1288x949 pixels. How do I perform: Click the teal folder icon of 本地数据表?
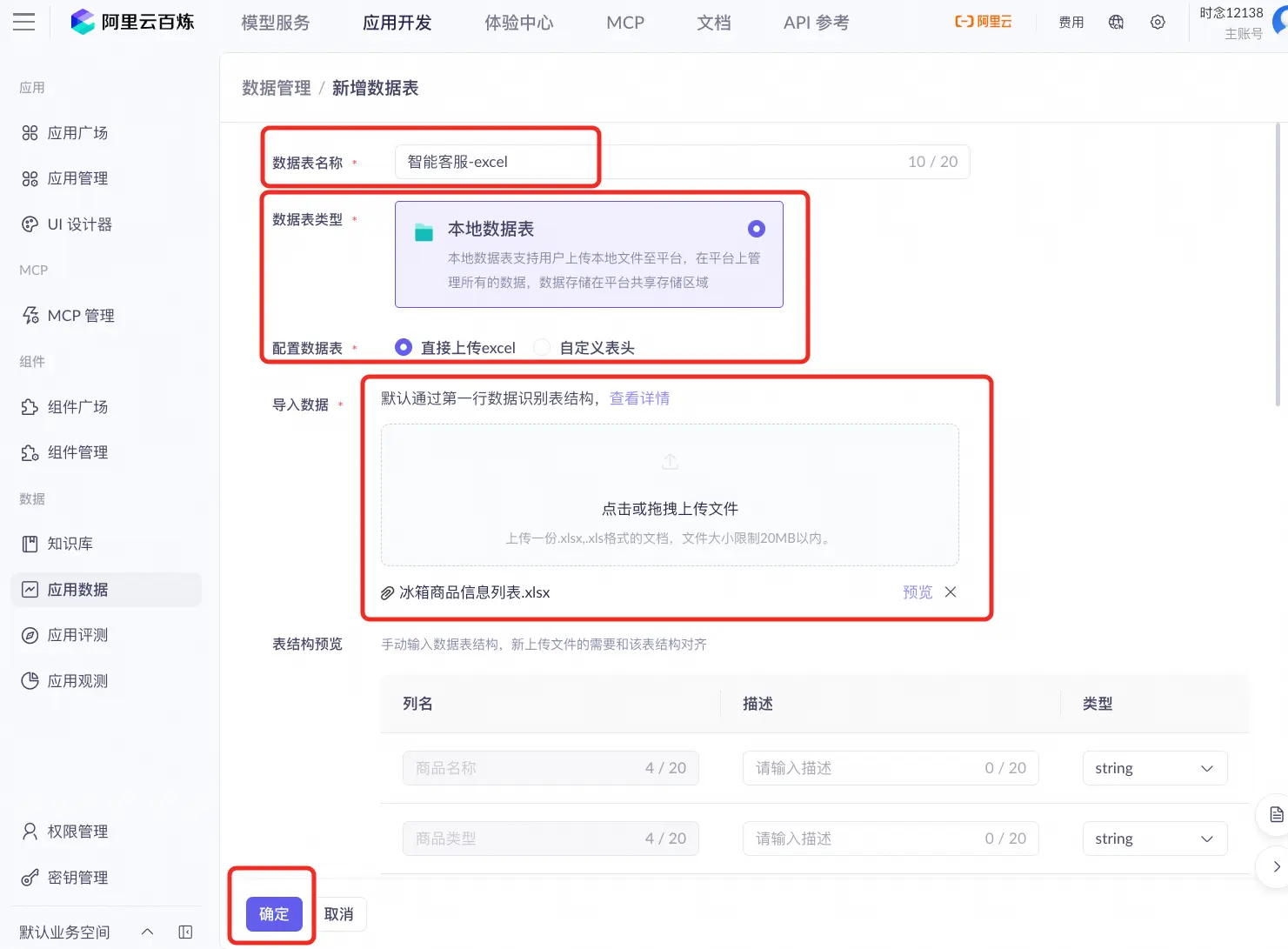(424, 232)
